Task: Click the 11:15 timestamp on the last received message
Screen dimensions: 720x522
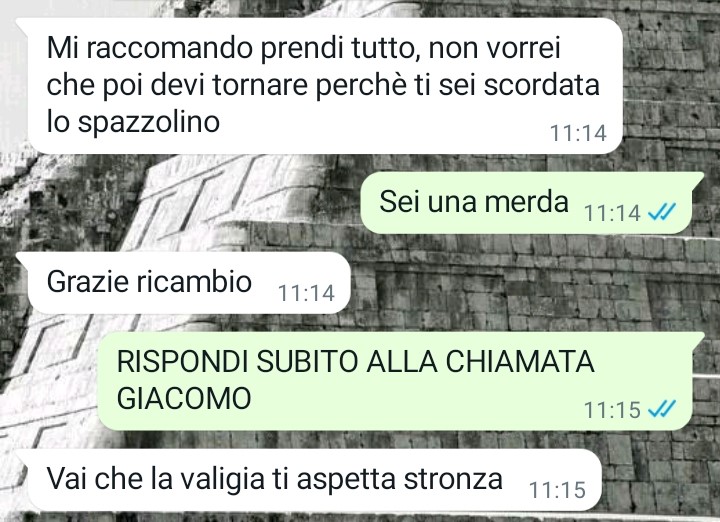Action: click(x=557, y=490)
